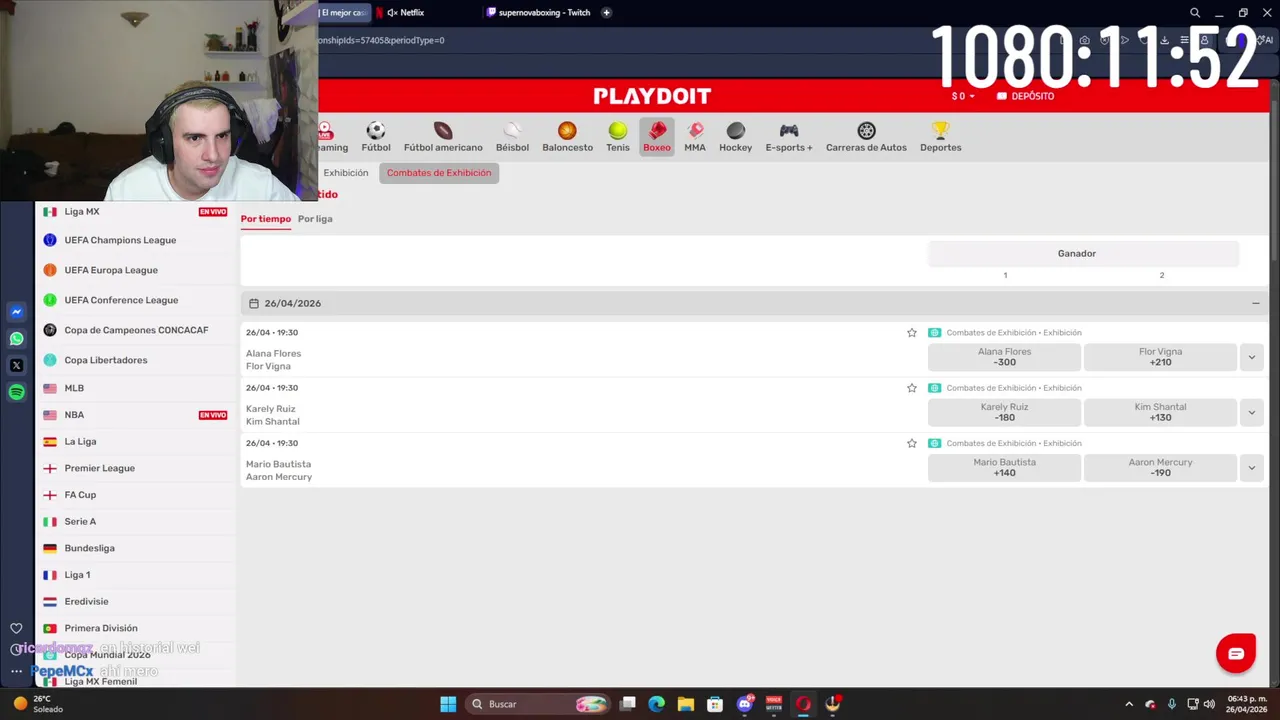1280x720 pixels.
Task: Bet on Mario Bautista at +140
Action: pos(1004,467)
